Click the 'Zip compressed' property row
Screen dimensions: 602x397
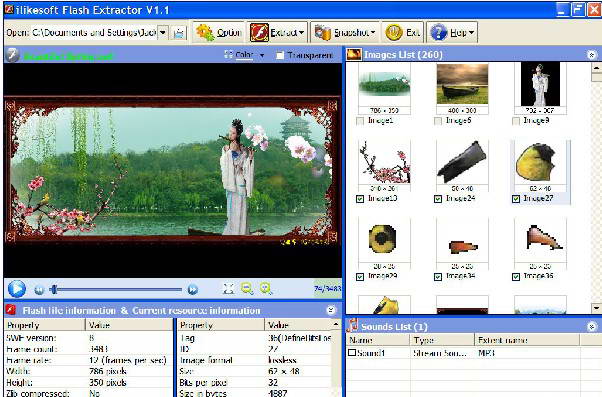[88, 393]
